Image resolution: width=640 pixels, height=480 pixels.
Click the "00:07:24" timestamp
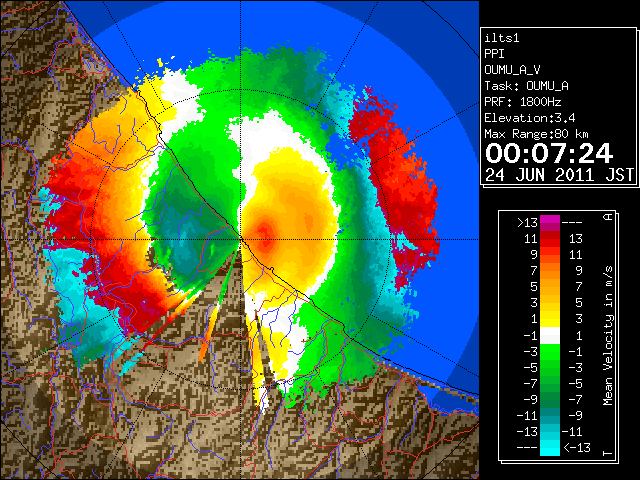[549, 153]
